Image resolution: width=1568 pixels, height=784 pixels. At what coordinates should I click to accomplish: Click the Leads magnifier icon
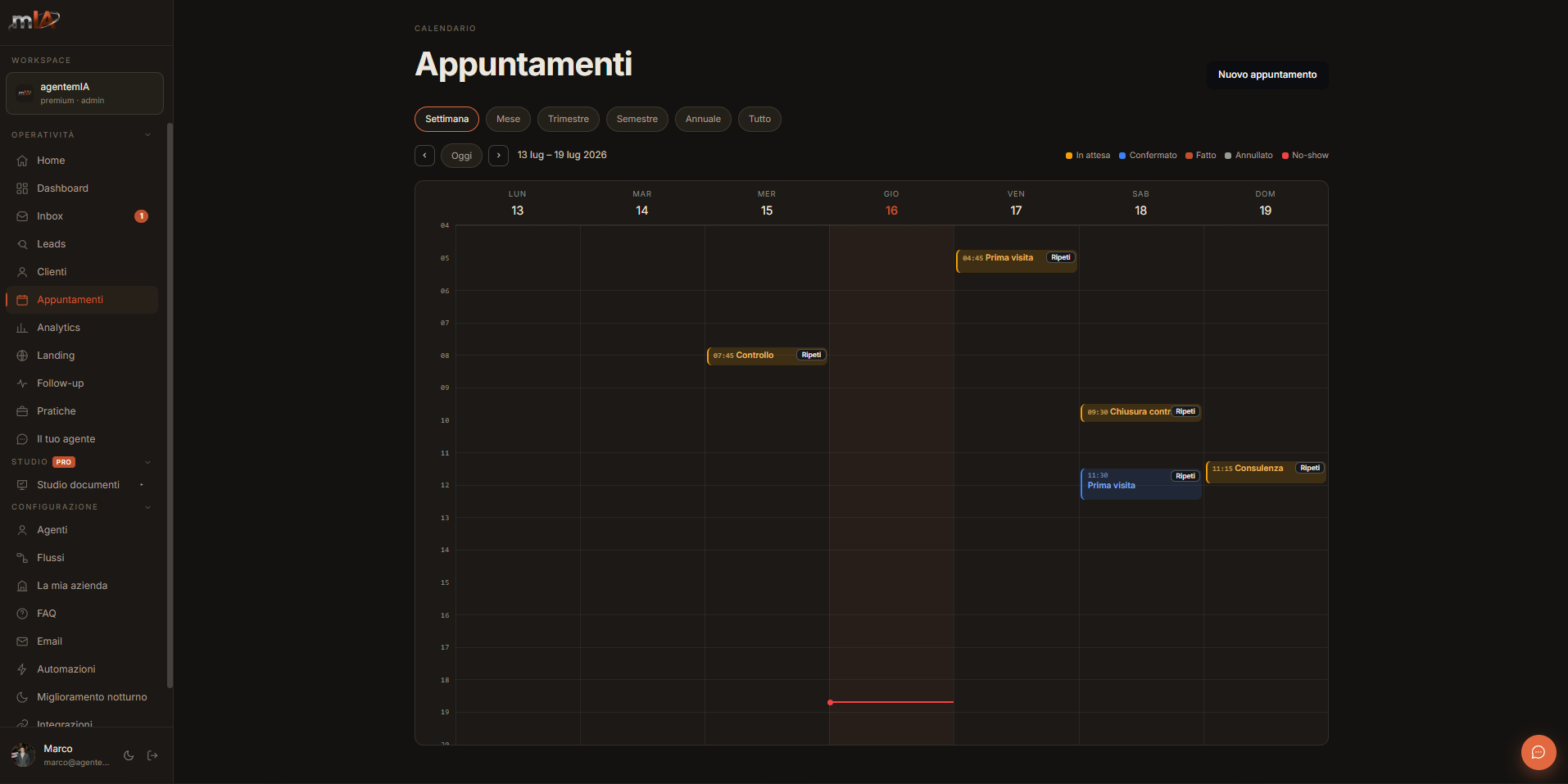(x=22, y=244)
